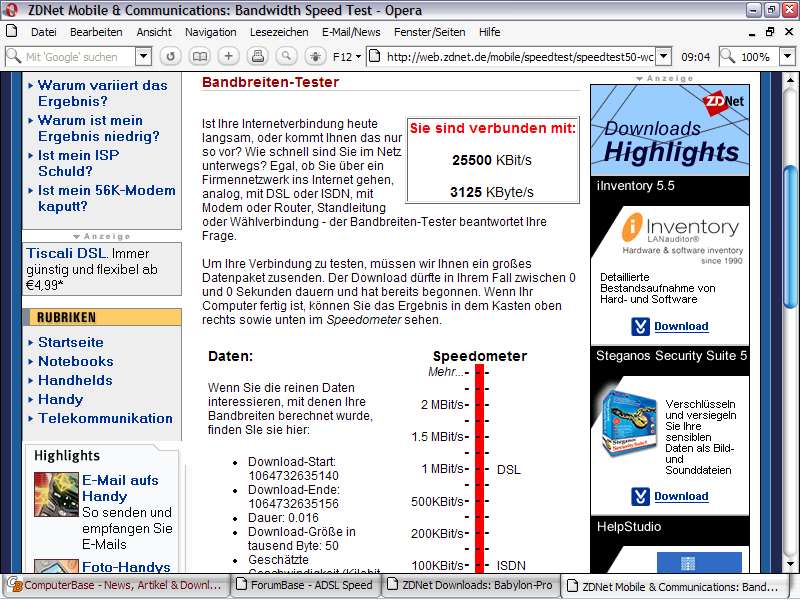The image size is (800, 600).
Task: Click the find magnifier toolbar icon
Action: [287, 56]
